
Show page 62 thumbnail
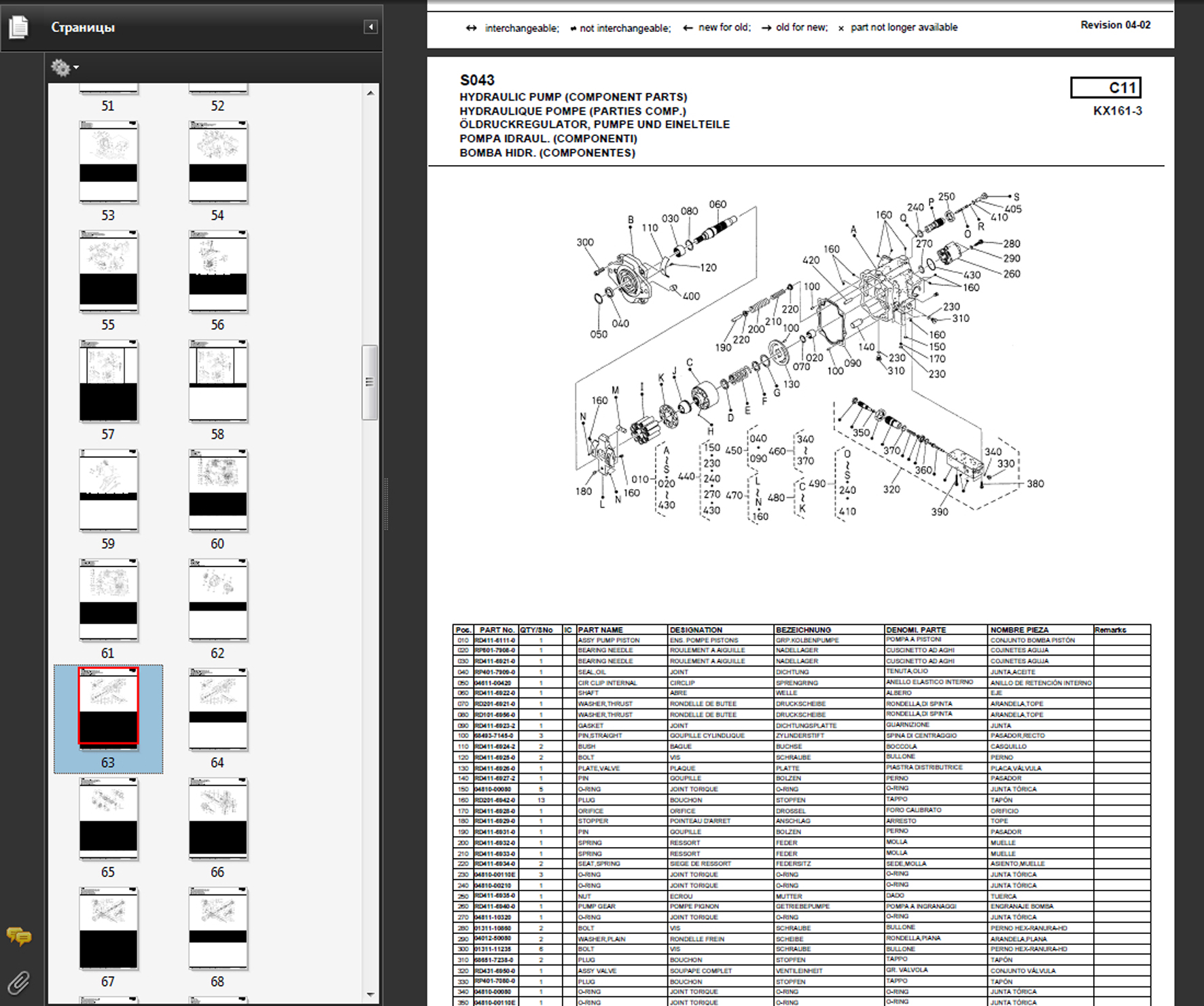point(217,599)
